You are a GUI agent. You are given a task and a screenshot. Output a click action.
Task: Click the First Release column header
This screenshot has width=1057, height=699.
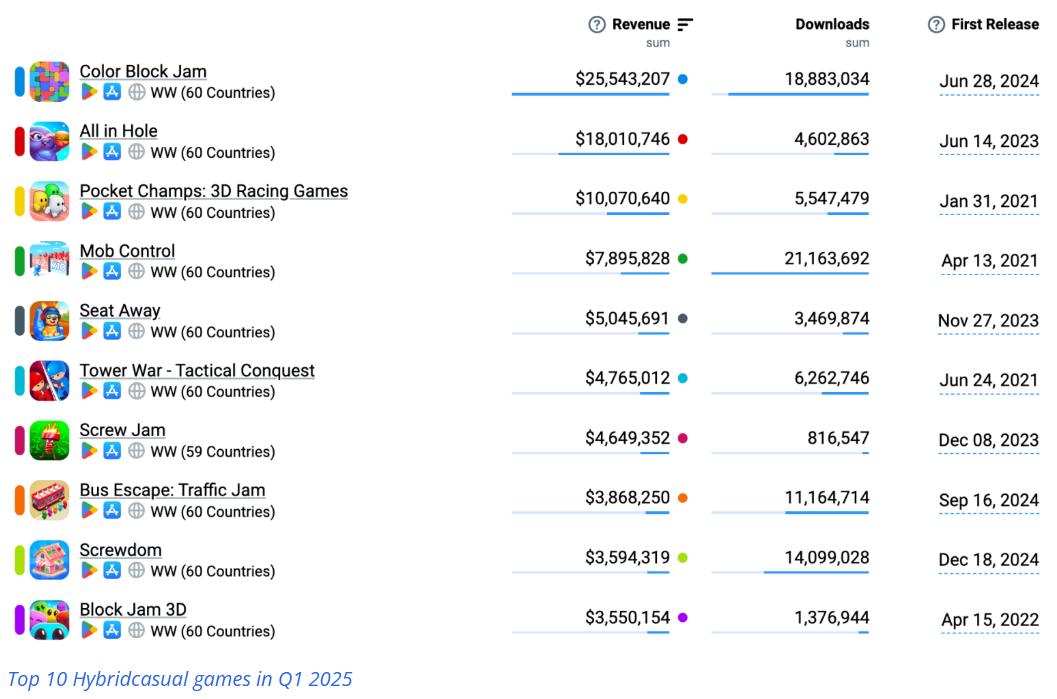click(x=994, y=25)
